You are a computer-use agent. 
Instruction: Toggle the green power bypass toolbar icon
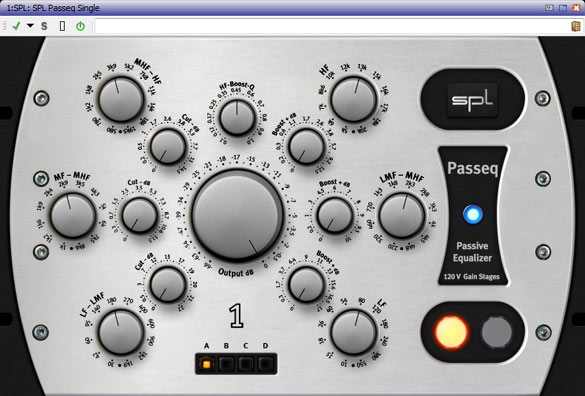(80, 26)
